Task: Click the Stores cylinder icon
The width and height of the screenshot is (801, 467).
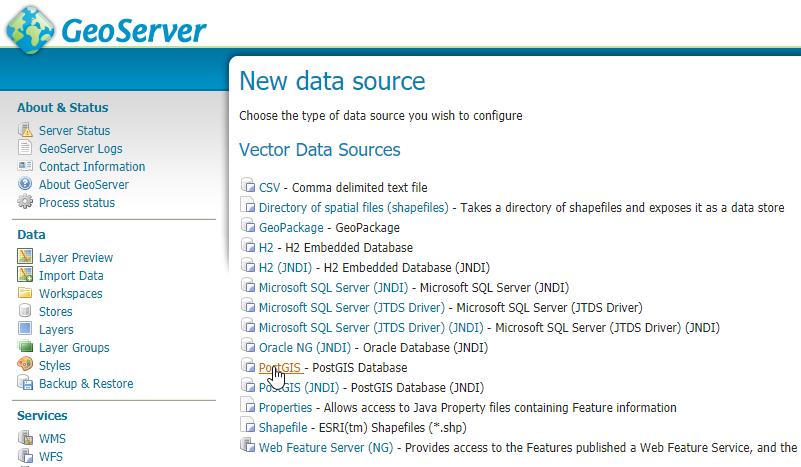Action: pos(25,311)
